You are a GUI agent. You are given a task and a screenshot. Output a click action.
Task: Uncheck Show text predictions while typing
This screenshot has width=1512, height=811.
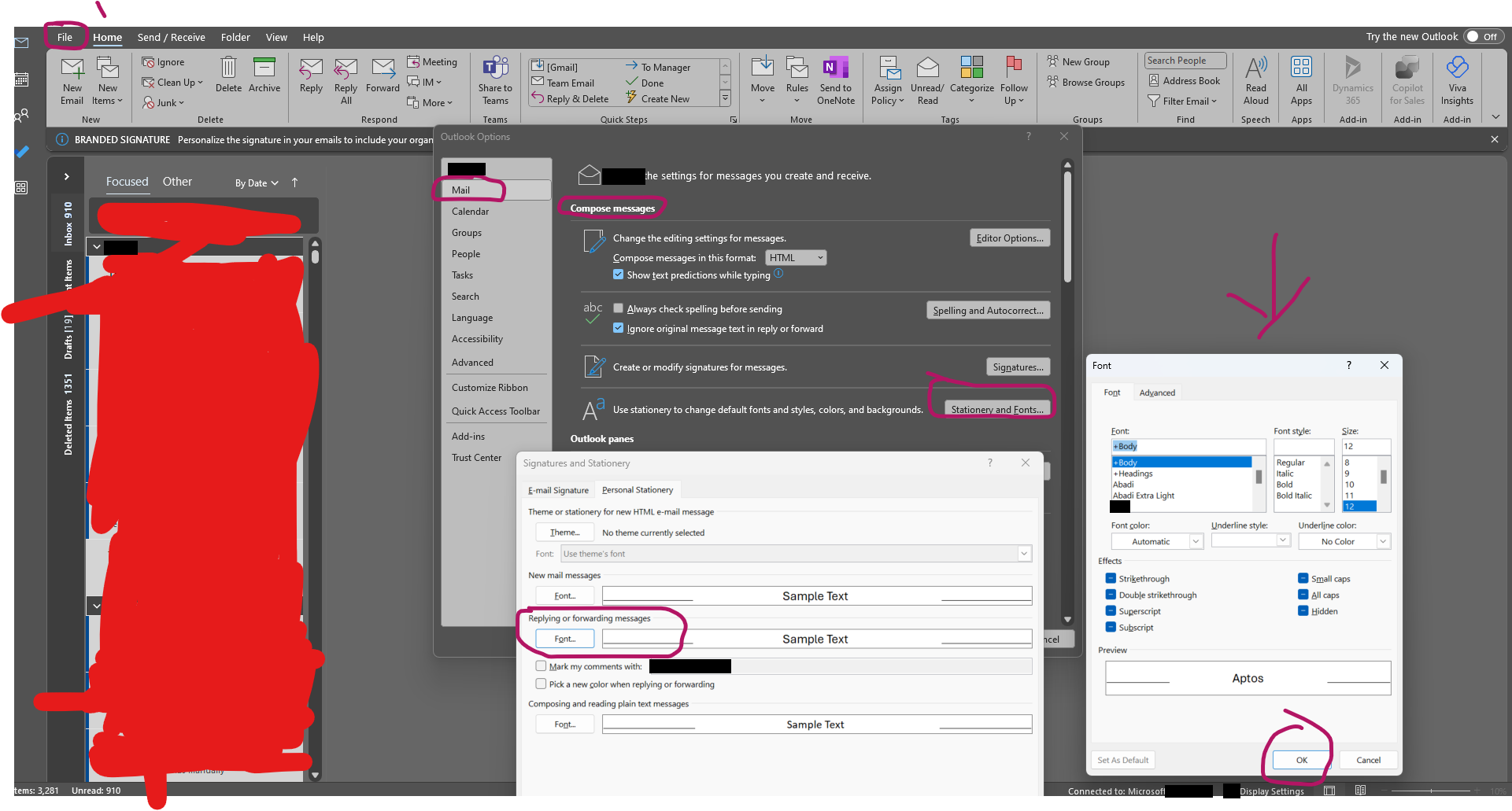point(619,275)
